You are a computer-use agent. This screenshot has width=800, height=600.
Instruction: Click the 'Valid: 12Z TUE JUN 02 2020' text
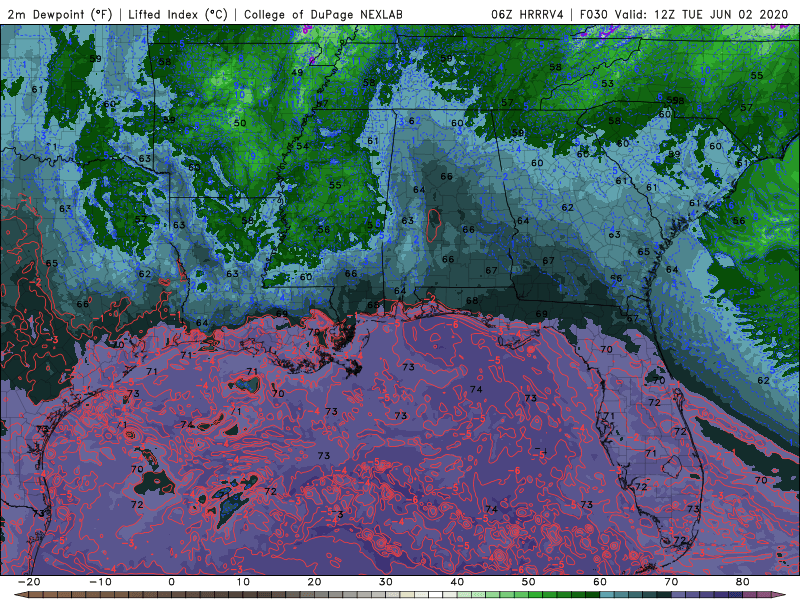click(x=702, y=15)
